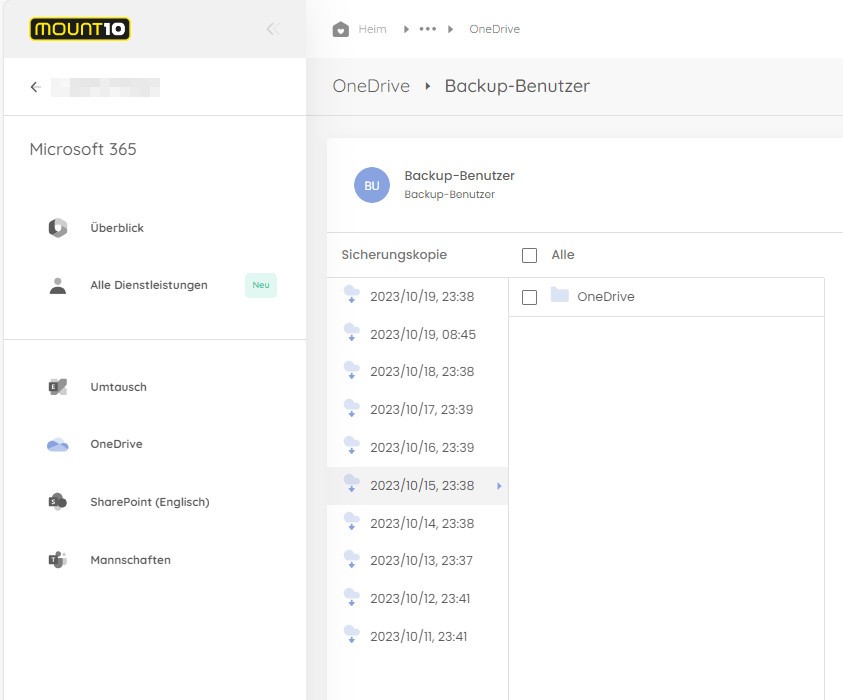Open the Überblick section in the sidebar
Image resolution: width=843 pixels, height=700 pixels.
(116, 227)
